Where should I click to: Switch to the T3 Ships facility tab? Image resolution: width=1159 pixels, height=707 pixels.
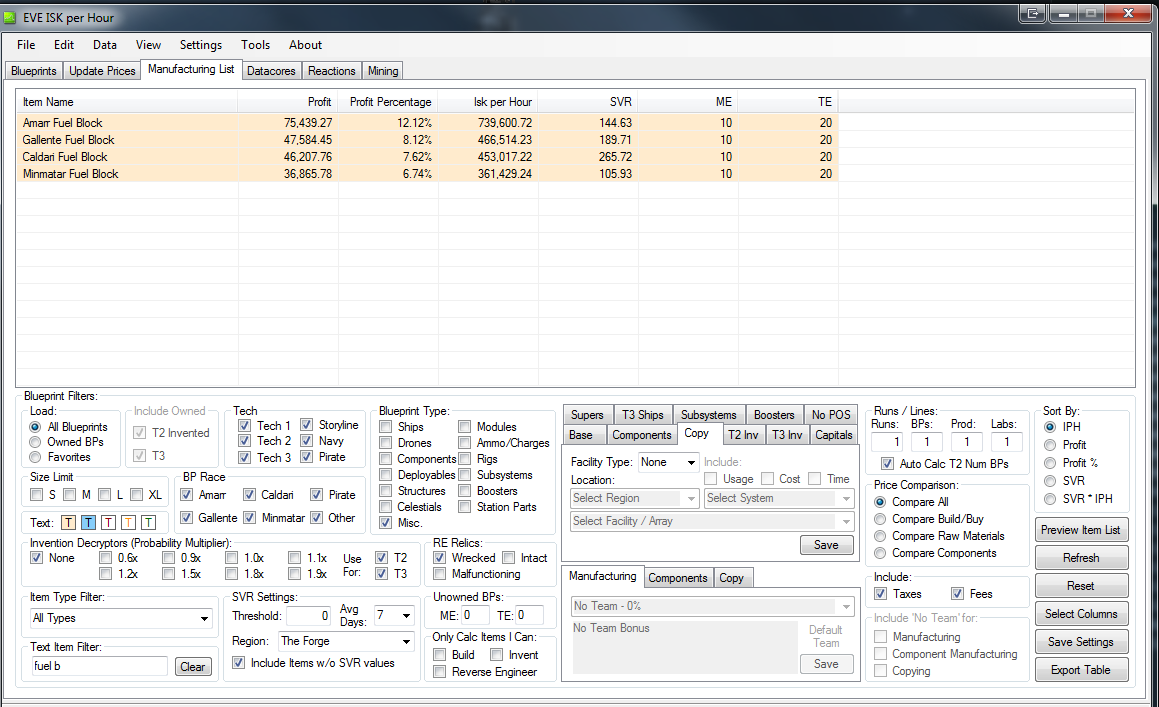pyautogui.click(x=642, y=415)
